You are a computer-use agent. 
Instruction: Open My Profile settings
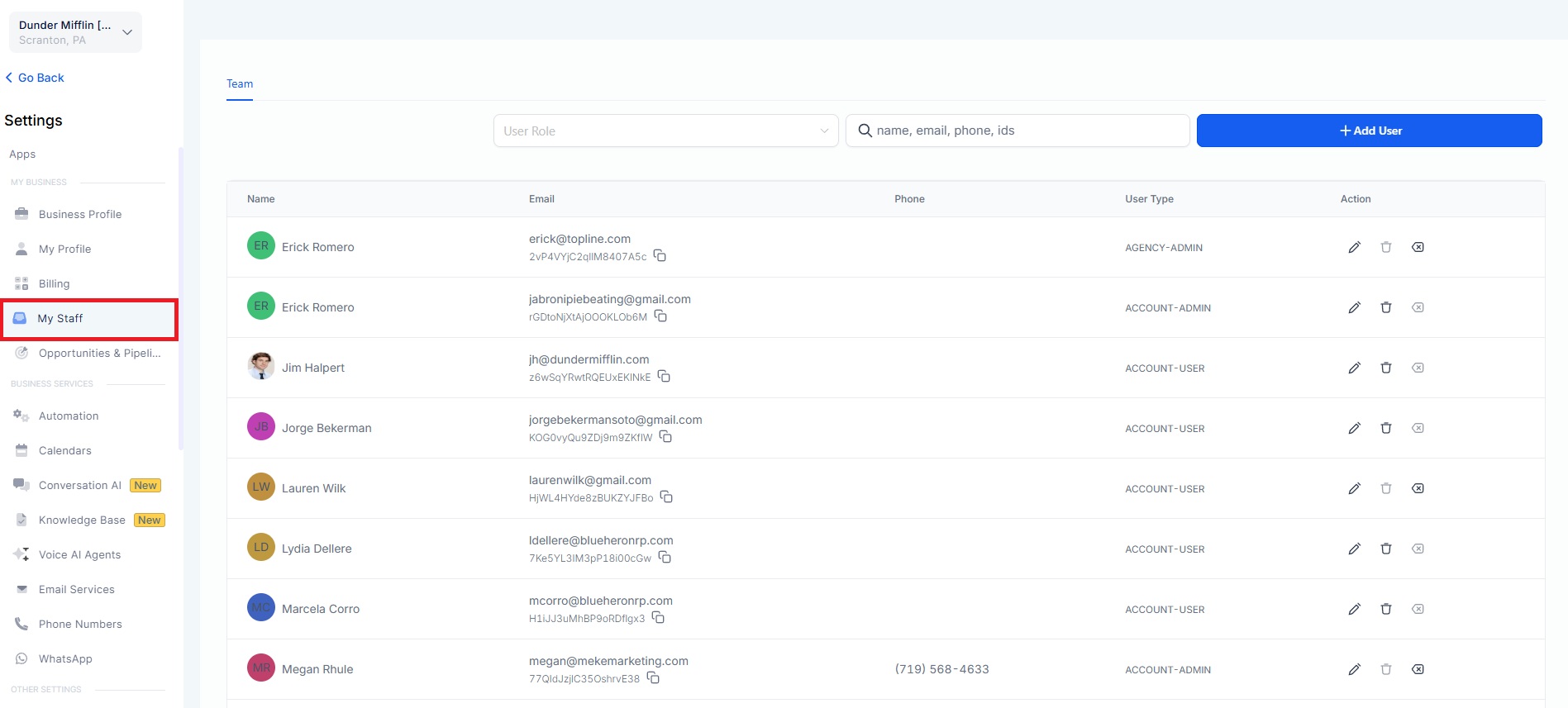point(64,249)
